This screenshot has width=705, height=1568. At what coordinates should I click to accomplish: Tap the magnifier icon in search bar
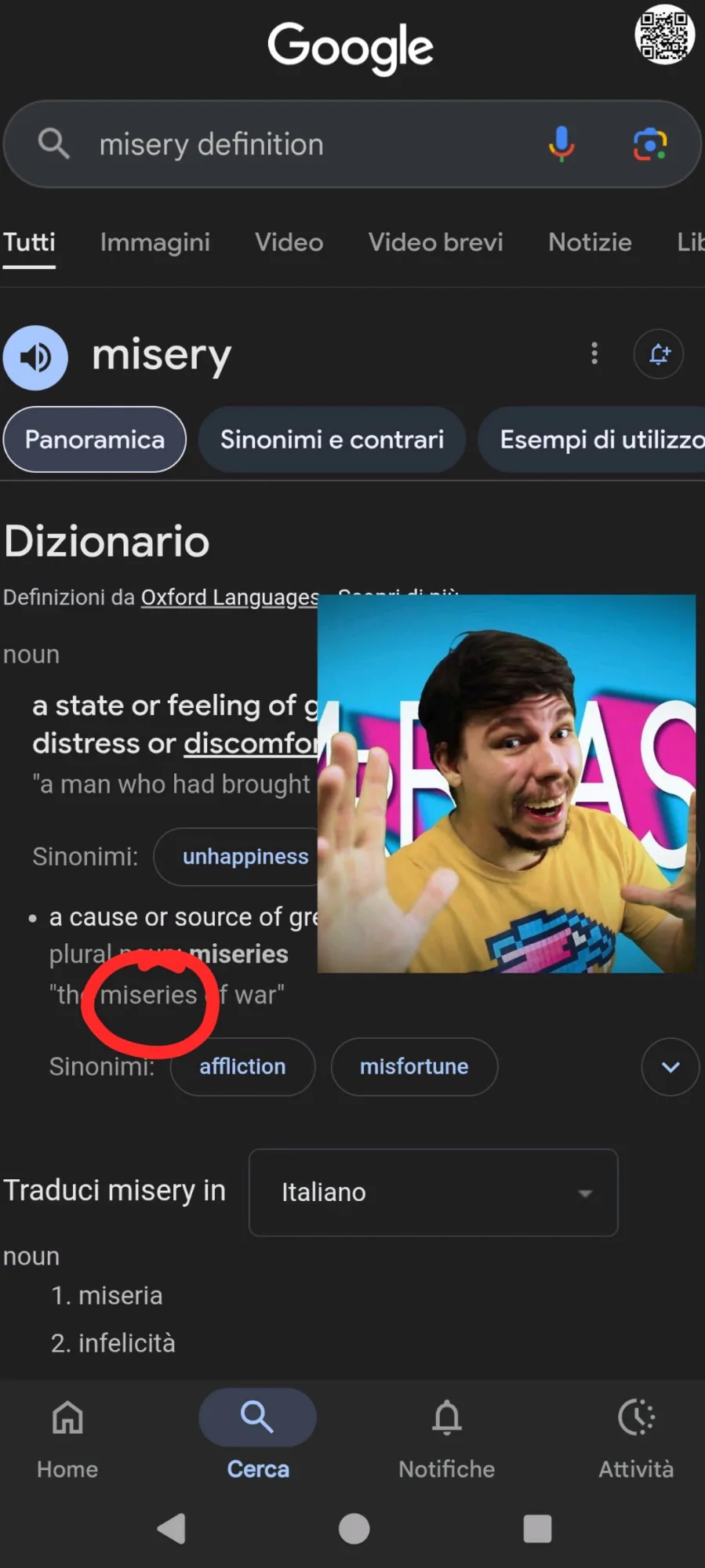[53, 143]
